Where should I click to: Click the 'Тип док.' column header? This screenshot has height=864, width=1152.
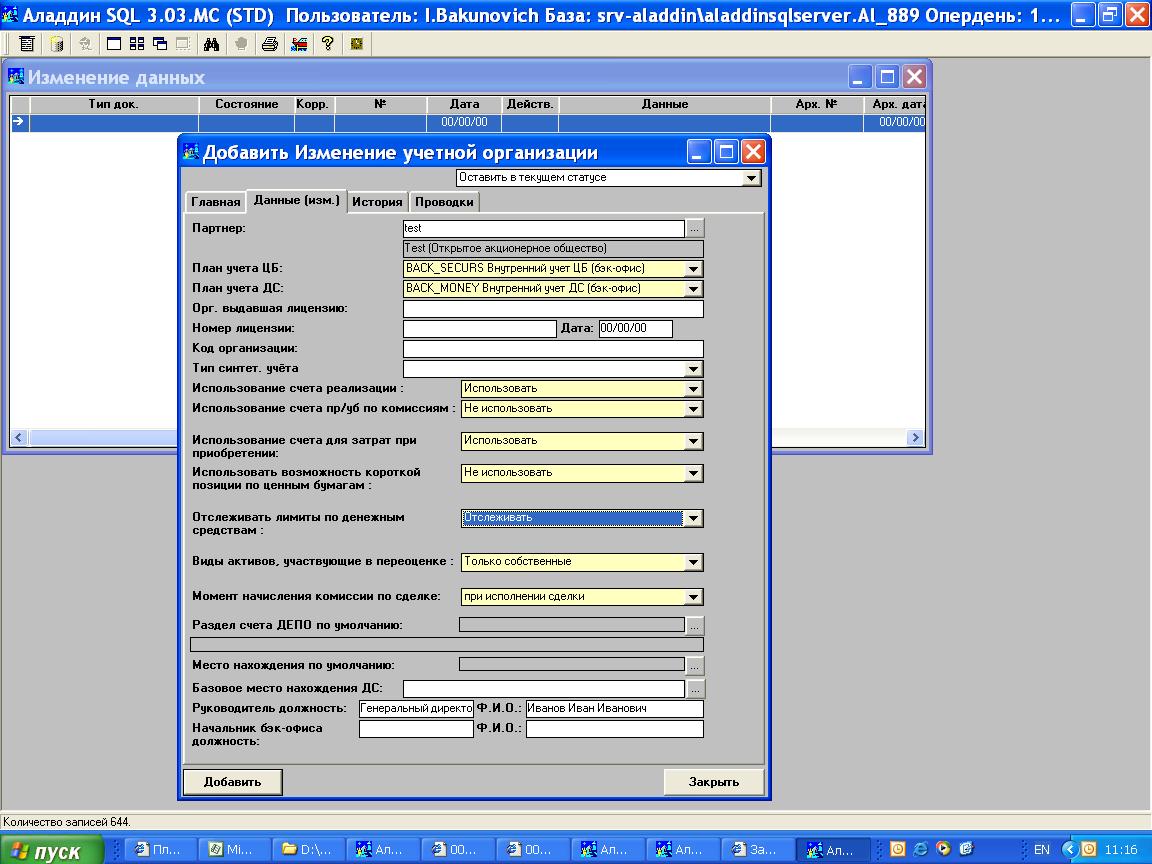coord(114,104)
